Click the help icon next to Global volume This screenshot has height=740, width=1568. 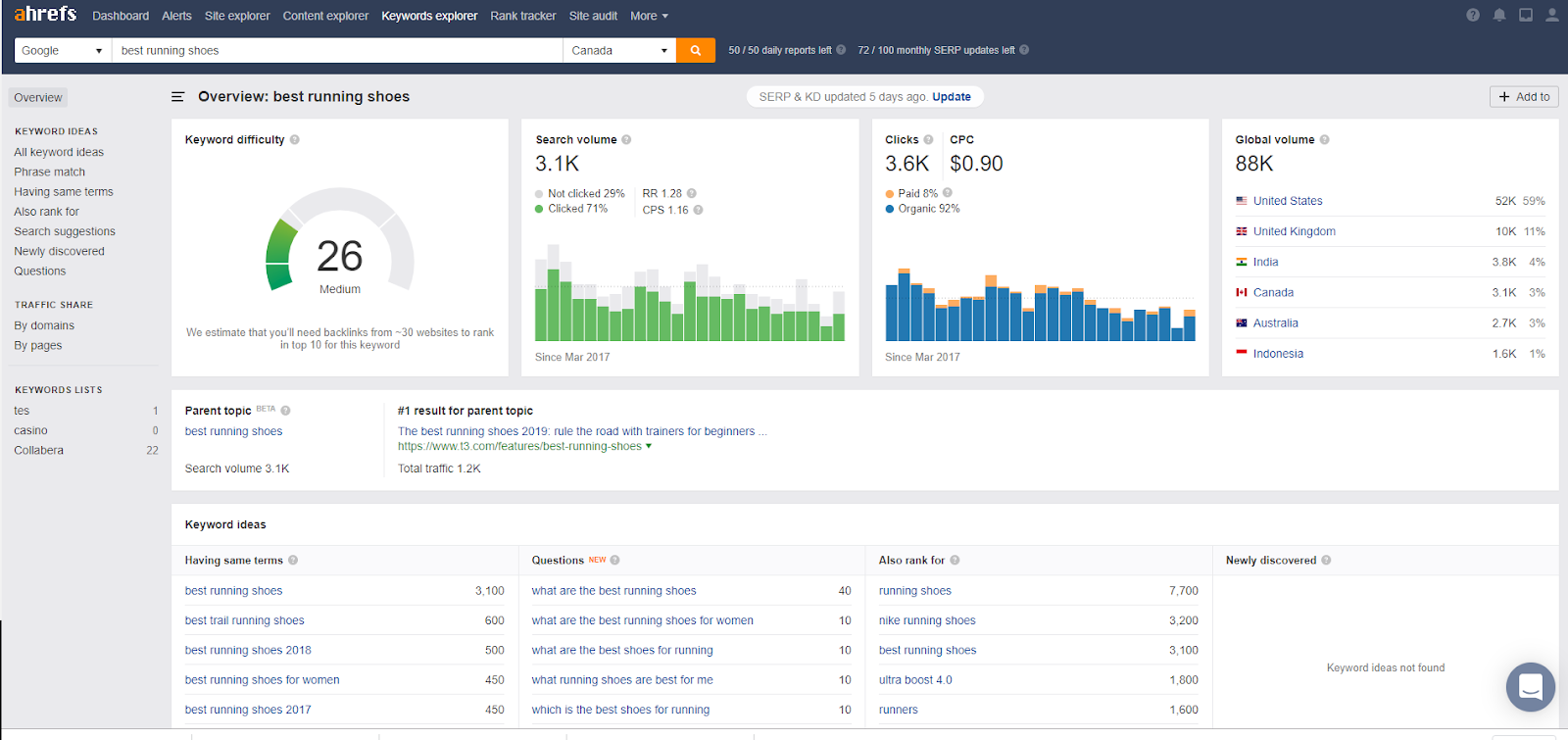[1325, 140]
